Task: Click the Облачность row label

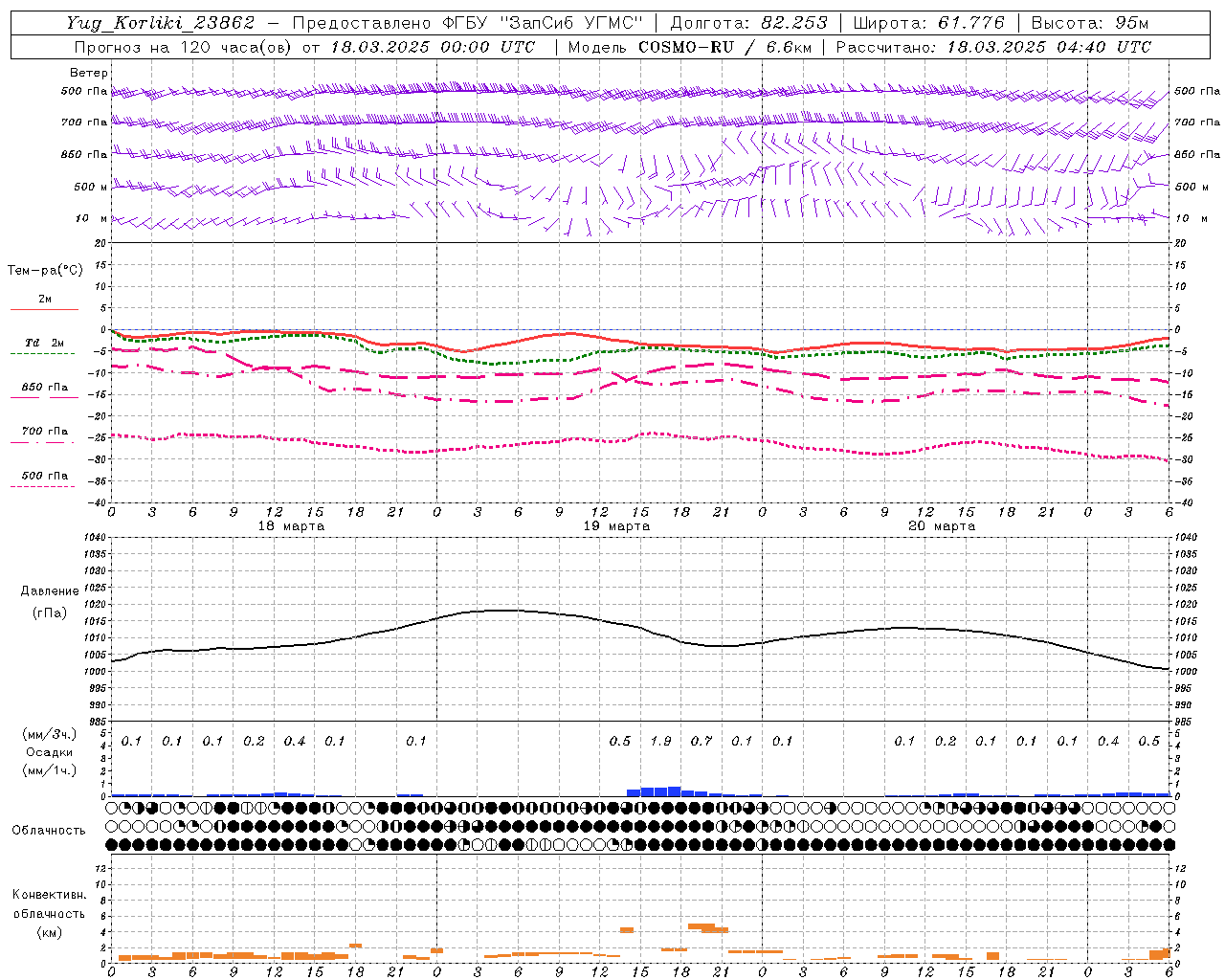Action: coord(49,831)
